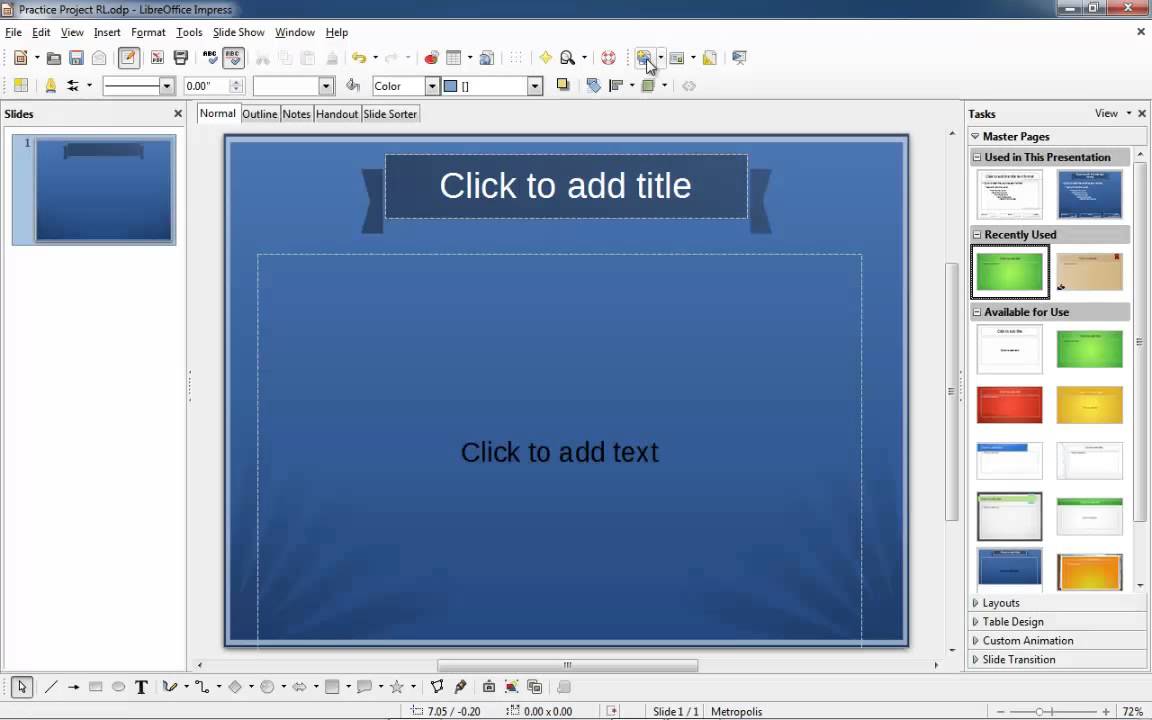Image resolution: width=1152 pixels, height=720 pixels.
Task: Toggle extrusion on the drawing toolbar
Action: 564,687
